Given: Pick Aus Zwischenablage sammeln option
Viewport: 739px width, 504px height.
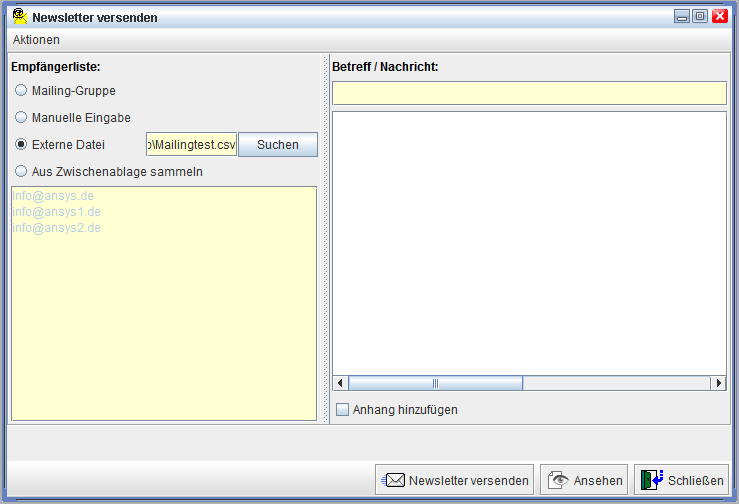Looking at the screenshot, I should click(x=21, y=171).
